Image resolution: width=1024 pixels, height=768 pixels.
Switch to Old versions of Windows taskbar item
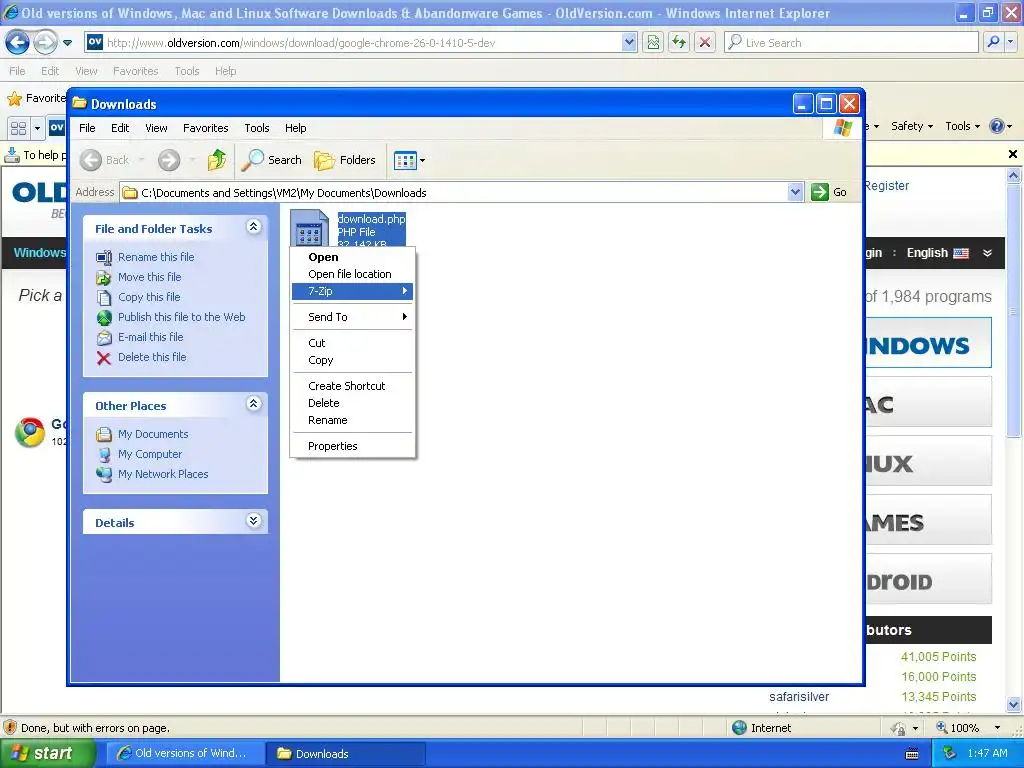point(183,753)
